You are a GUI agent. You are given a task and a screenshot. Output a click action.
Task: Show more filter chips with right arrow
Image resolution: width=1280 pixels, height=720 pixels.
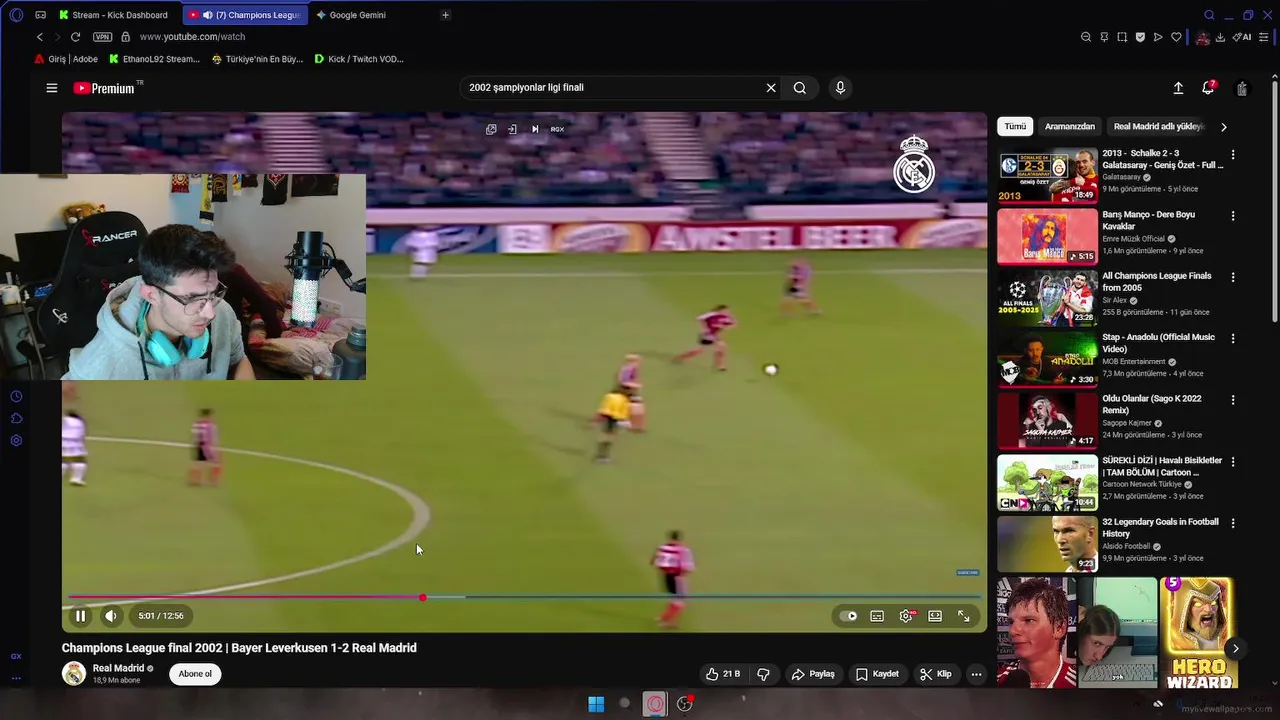[x=1224, y=127]
